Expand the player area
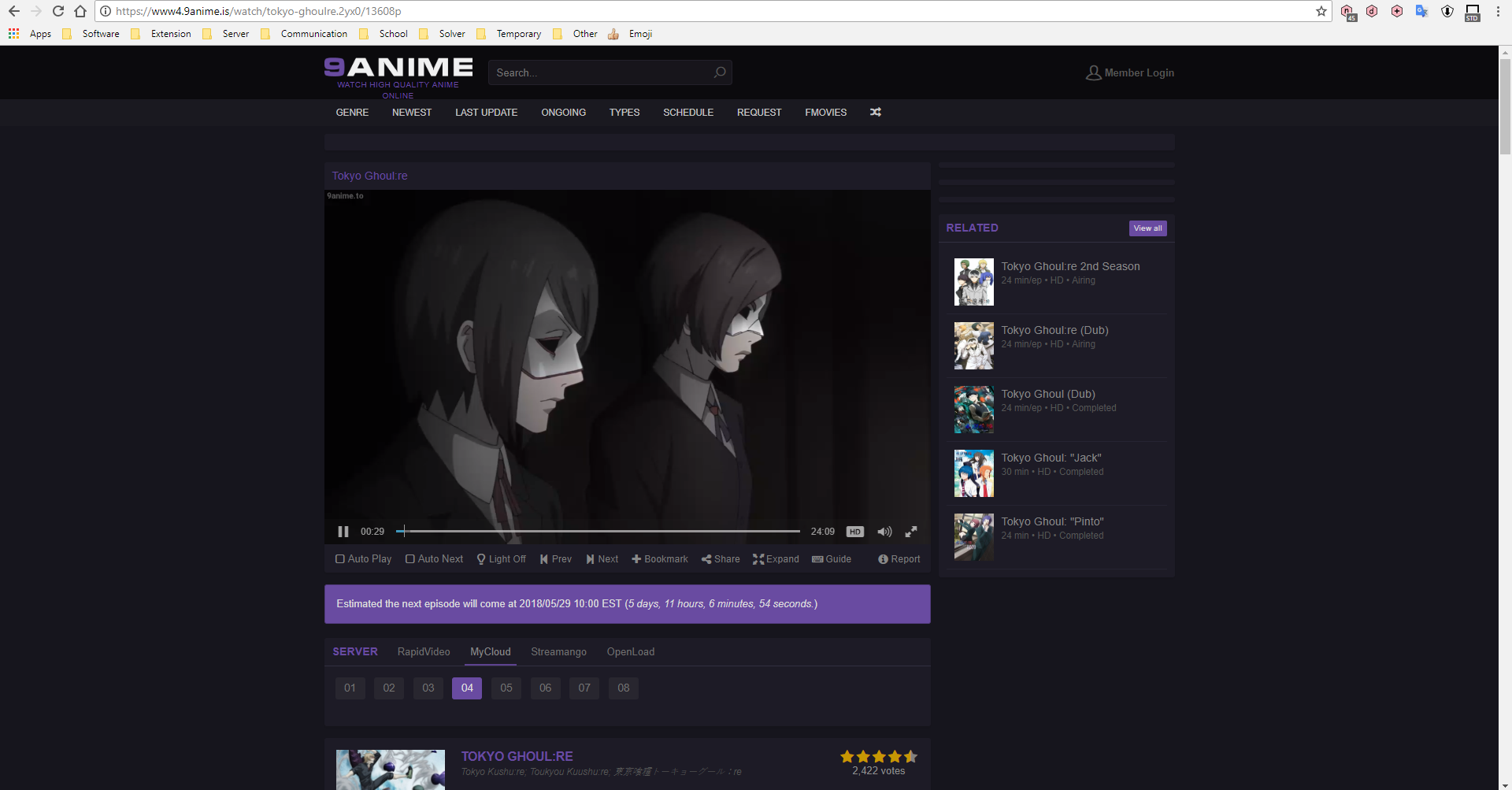1512x790 pixels. point(776,559)
